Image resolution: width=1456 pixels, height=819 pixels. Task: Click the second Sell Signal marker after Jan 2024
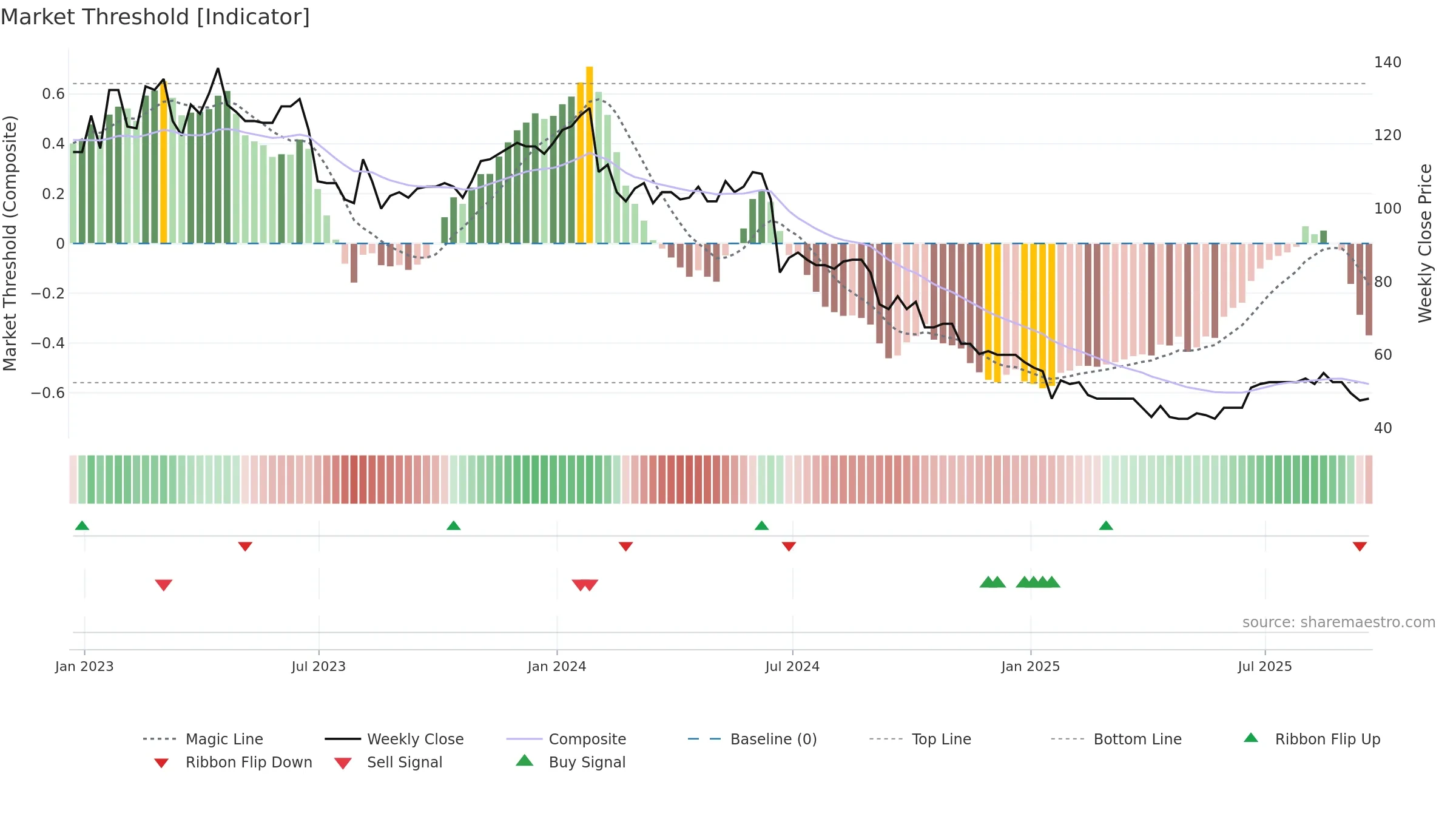coord(590,585)
